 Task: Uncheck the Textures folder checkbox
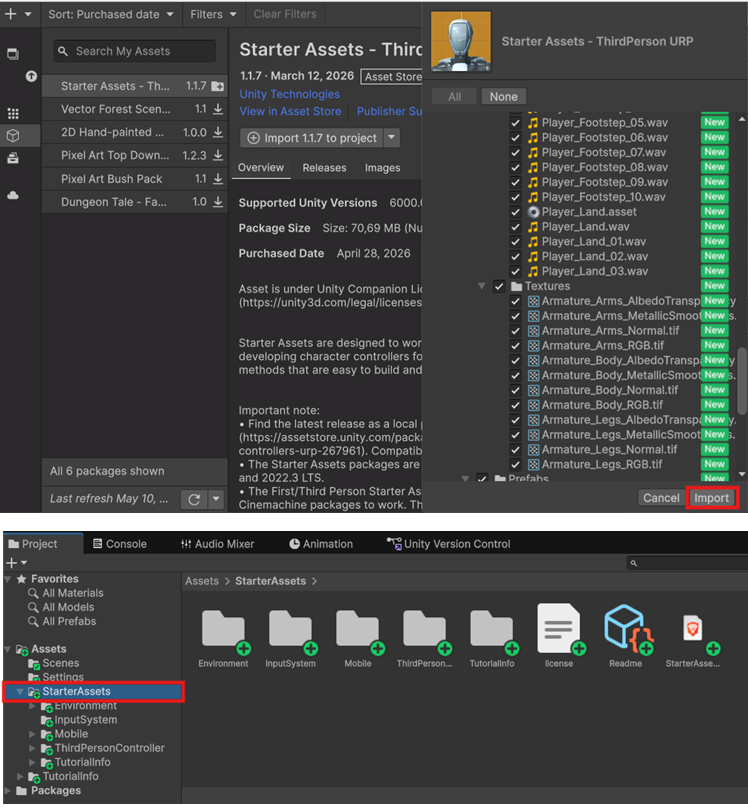(499, 286)
